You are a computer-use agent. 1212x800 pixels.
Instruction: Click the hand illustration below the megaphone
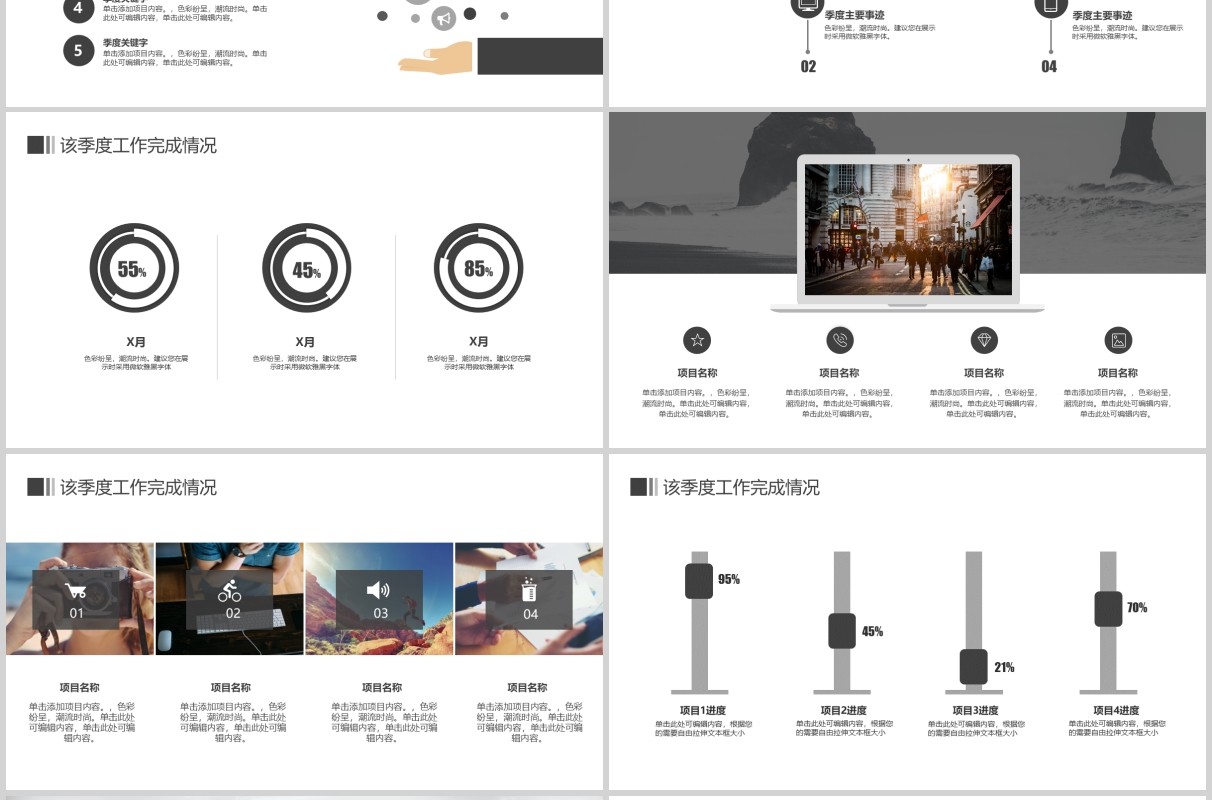coord(436,58)
